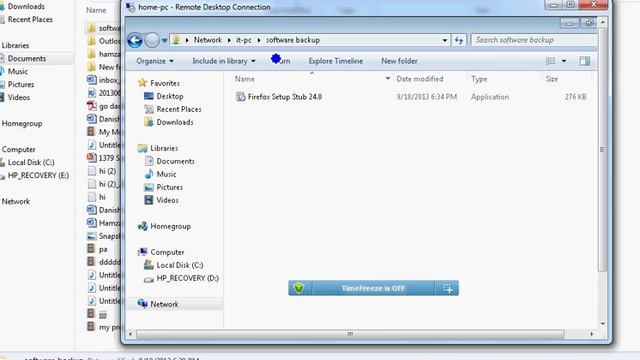Sort by Name column header
640x360 pixels.
(x=244, y=79)
